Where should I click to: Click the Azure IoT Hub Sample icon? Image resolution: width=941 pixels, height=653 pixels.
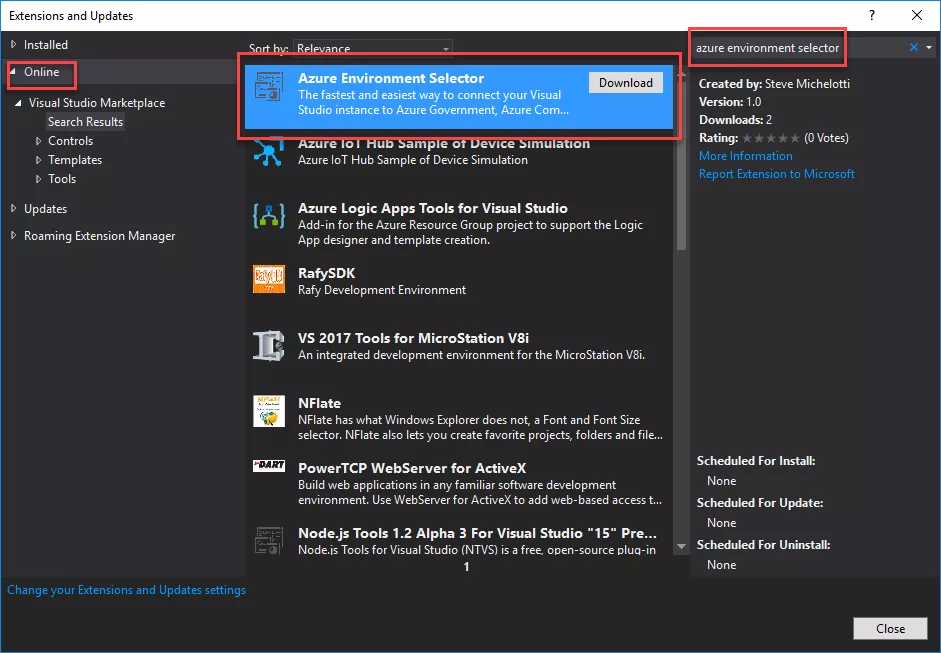(x=268, y=152)
